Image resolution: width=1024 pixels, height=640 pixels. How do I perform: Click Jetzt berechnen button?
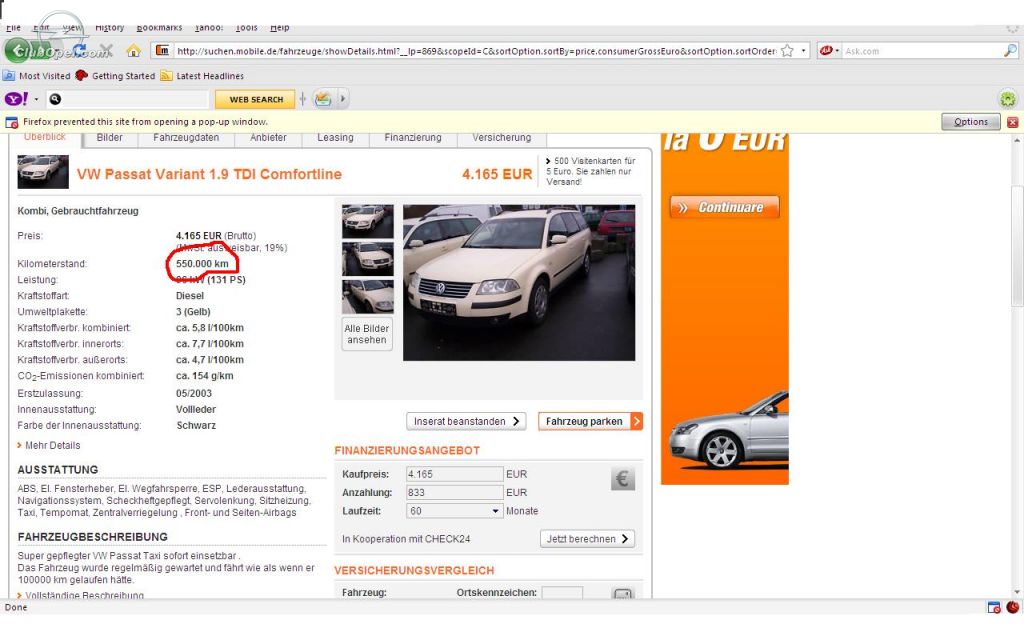point(587,539)
